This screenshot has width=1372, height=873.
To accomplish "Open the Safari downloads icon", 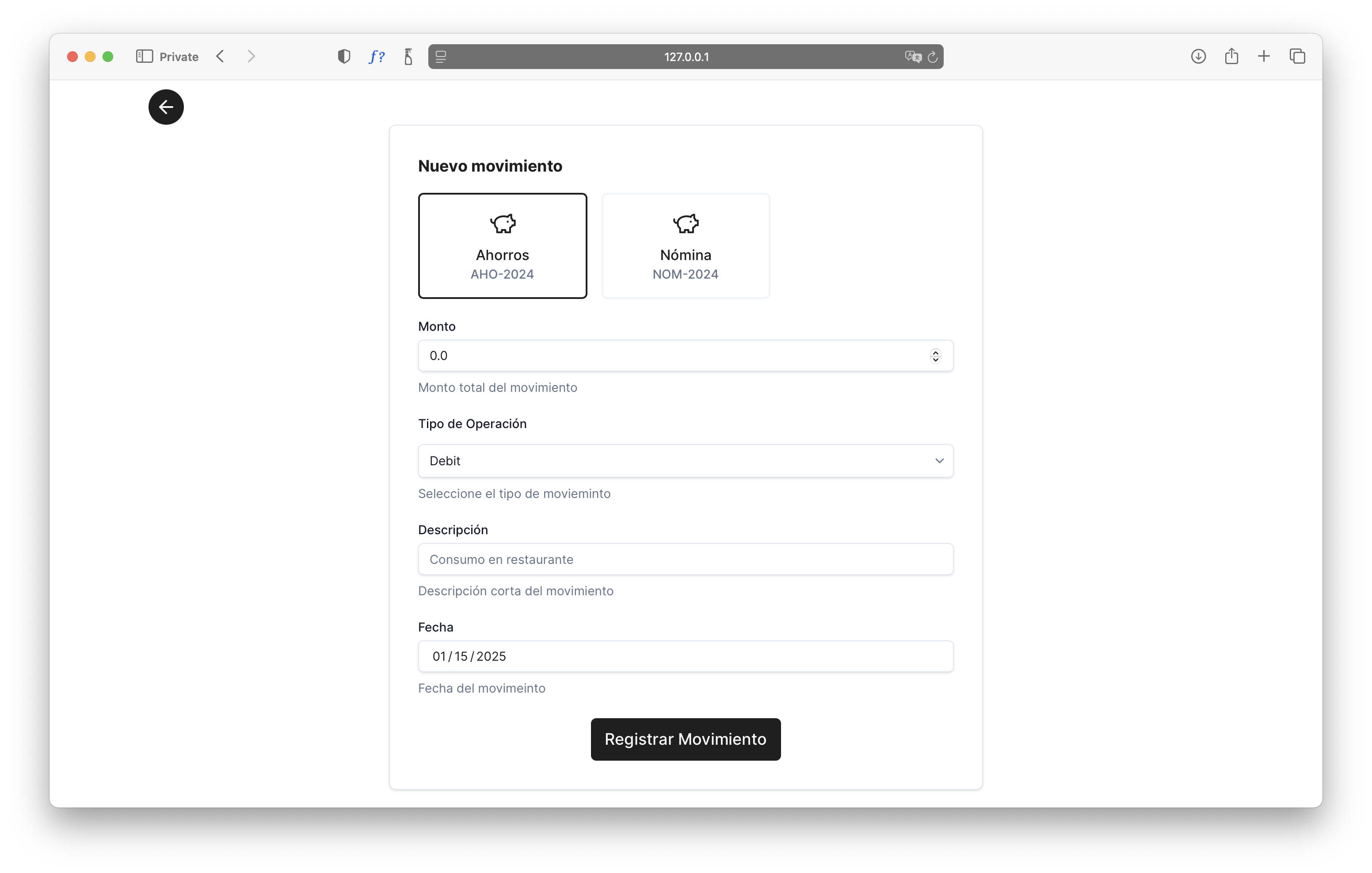I will (x=1198, y=57).
